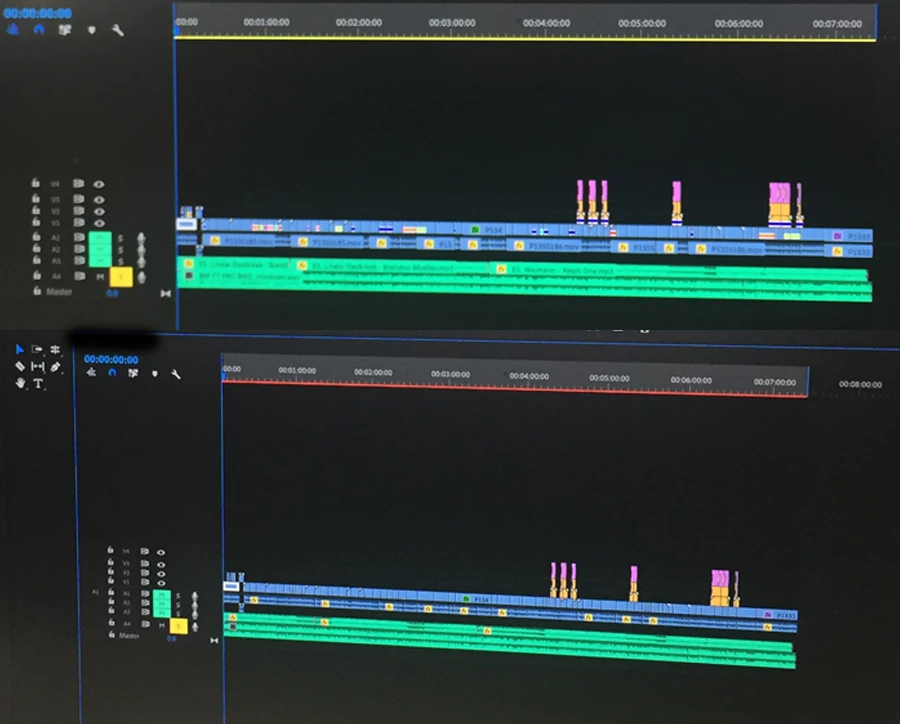900x724 pixels.
Task: Click the track output arrows beside lower Master
Action: point(214,640)
